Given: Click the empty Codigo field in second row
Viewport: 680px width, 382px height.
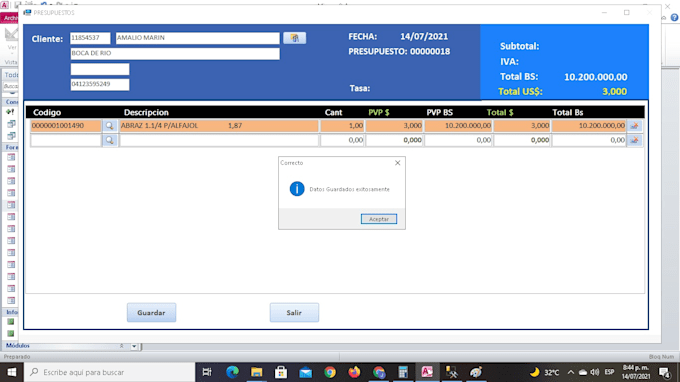Looking at the screenshot, I should (66, 140).
